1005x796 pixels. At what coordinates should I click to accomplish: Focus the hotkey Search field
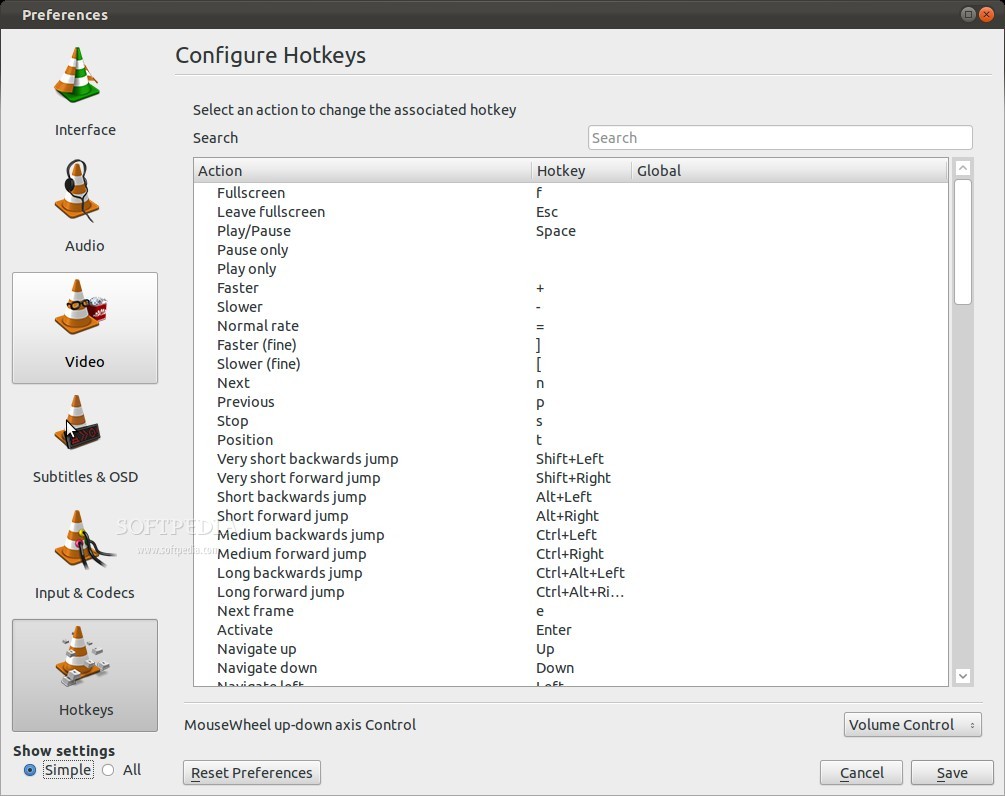coord(779,138)
